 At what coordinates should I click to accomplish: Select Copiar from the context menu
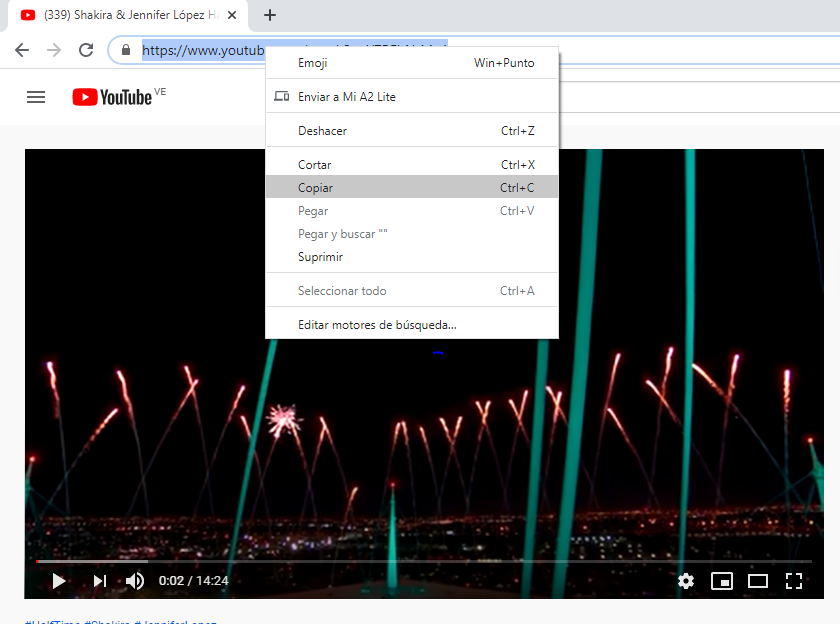pyautogui.click(x=315, y=187)
